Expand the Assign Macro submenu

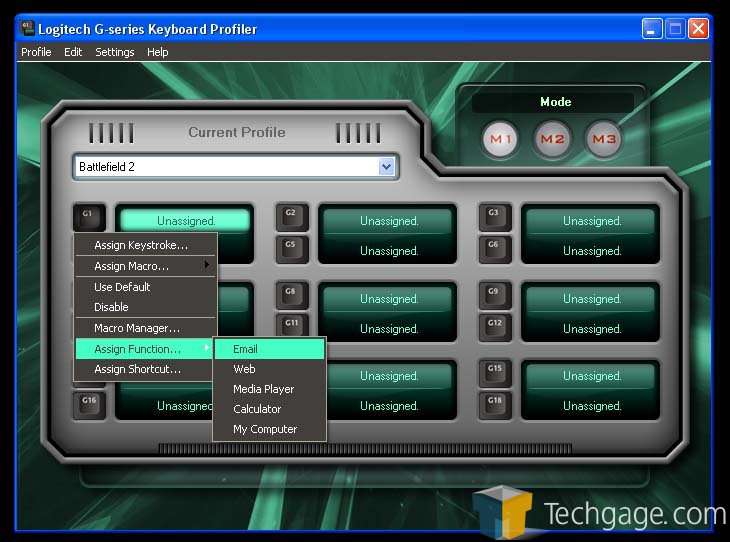[x=146, y=266]
